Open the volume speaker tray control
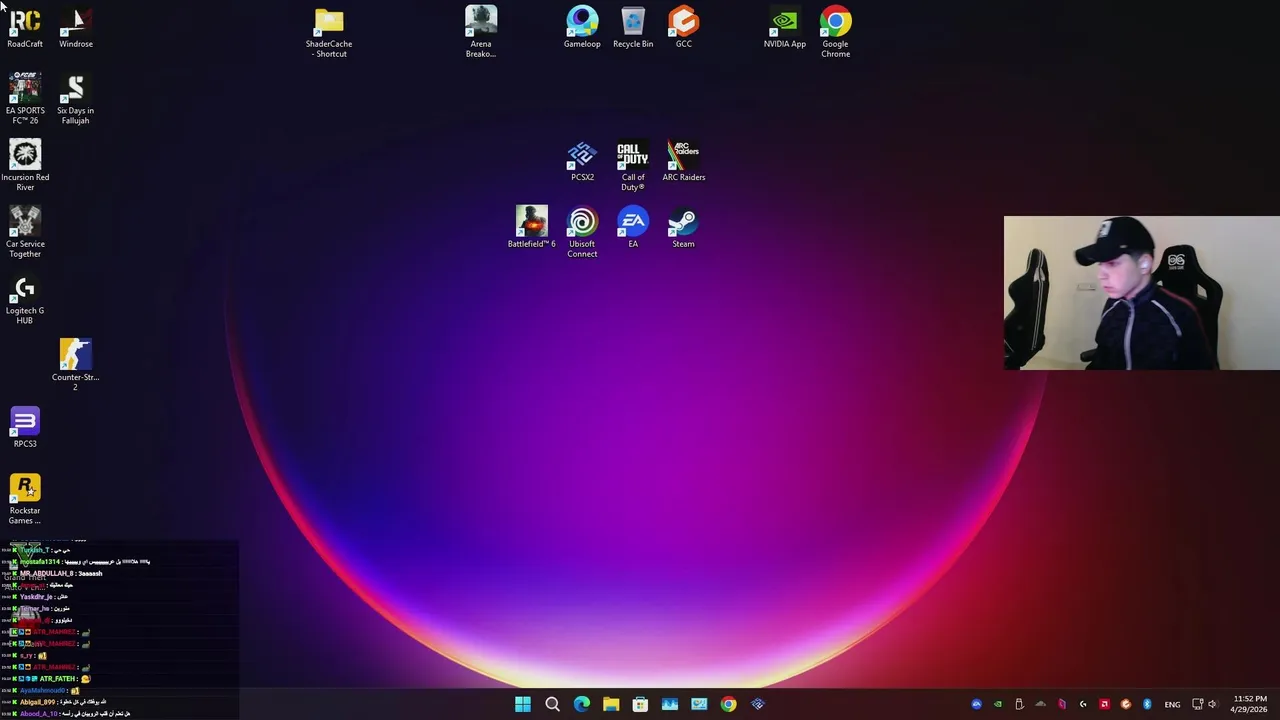The width and height of the screenshot is (1280, 720). 1212,704
